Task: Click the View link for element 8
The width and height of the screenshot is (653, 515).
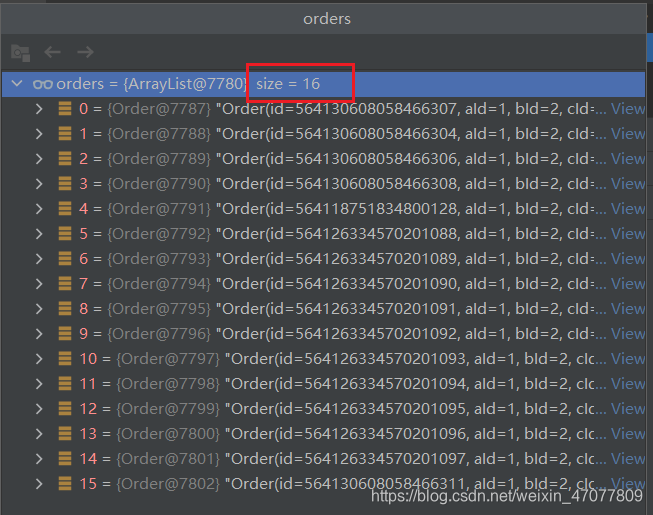Action: pos(628,309)
